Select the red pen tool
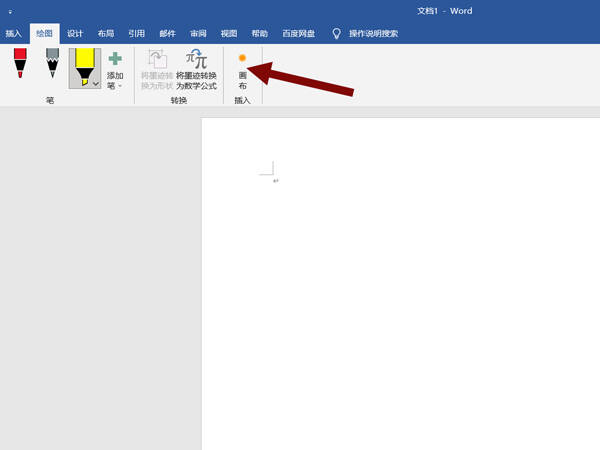Screen dimensions: 600x450 click(20, 63)
